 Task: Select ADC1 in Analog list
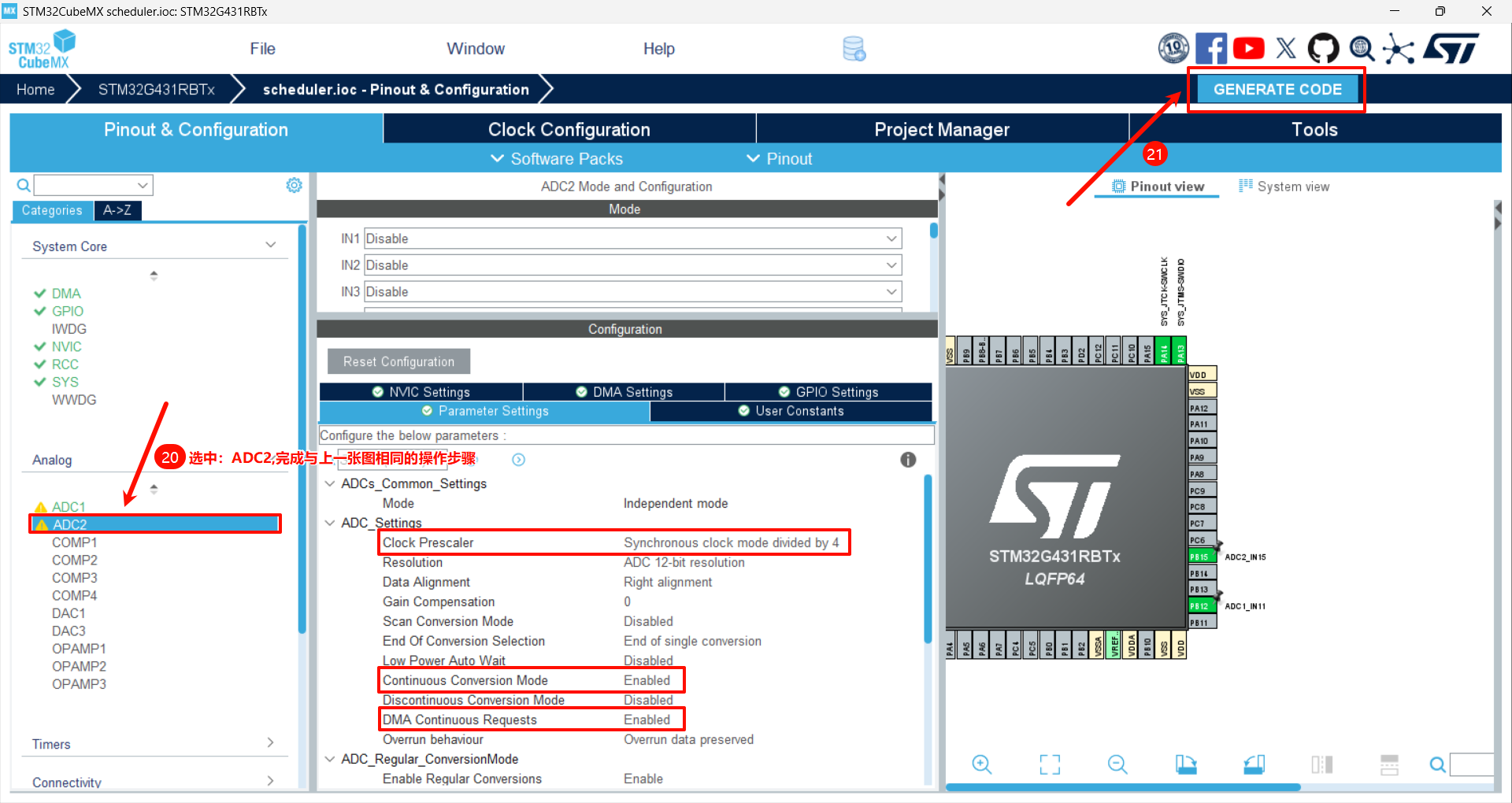(x=69, y=507)
